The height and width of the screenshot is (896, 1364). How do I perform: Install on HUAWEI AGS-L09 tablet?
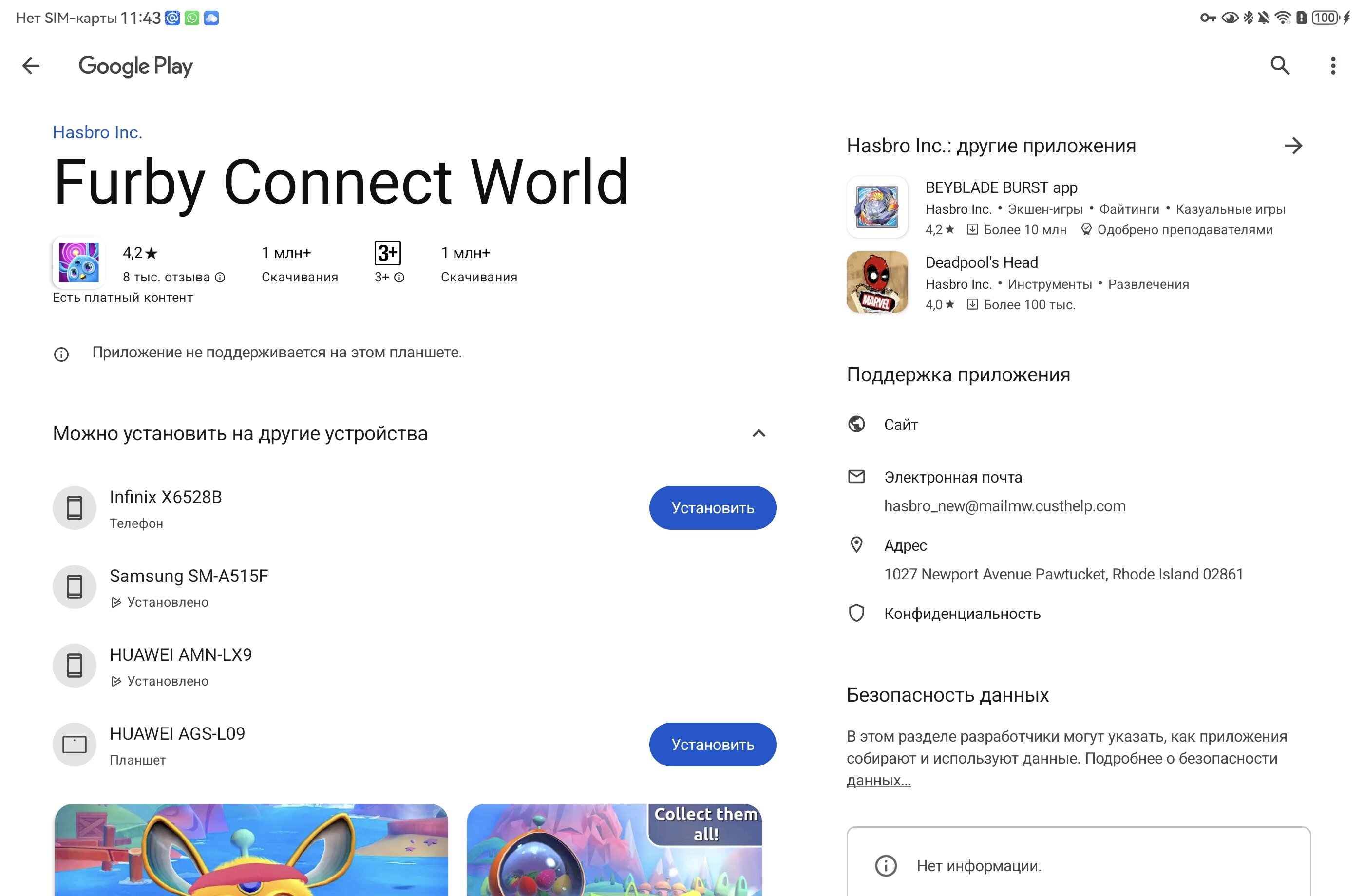(712, 745)
